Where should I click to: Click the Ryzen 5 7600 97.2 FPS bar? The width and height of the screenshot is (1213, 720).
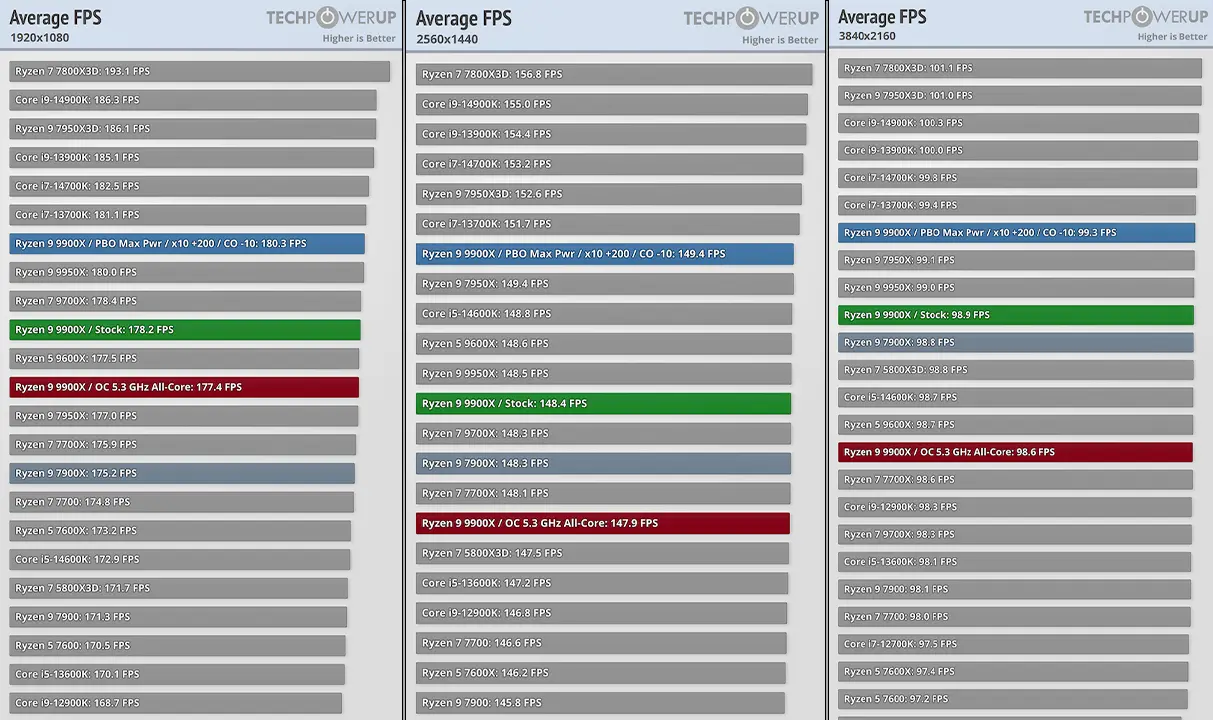[1012, 699]
